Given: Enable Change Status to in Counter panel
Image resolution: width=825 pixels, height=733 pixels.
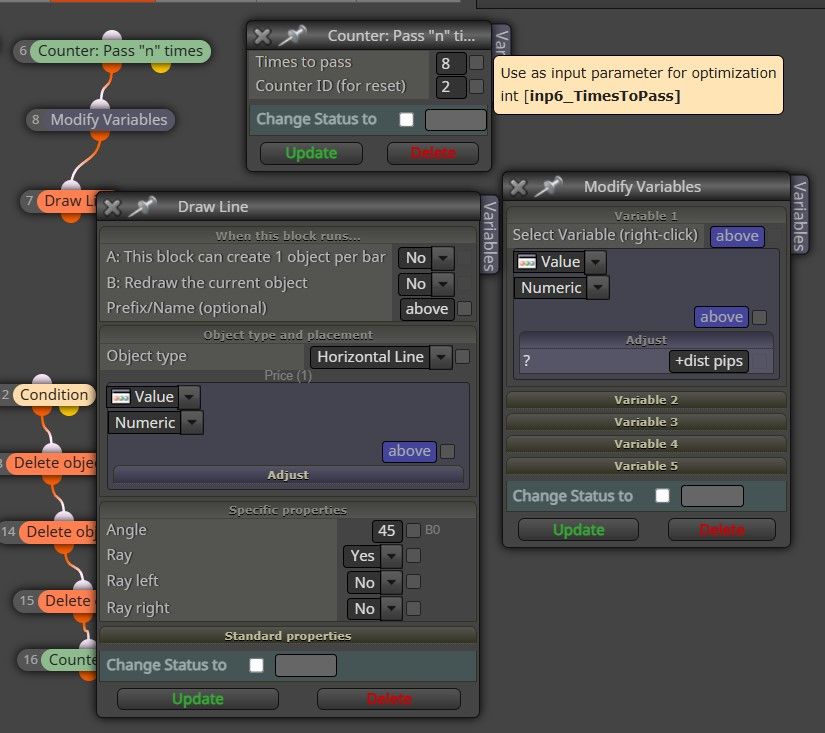Looking at the screenshot, I should pyautogui.click(x=407, y=120).
